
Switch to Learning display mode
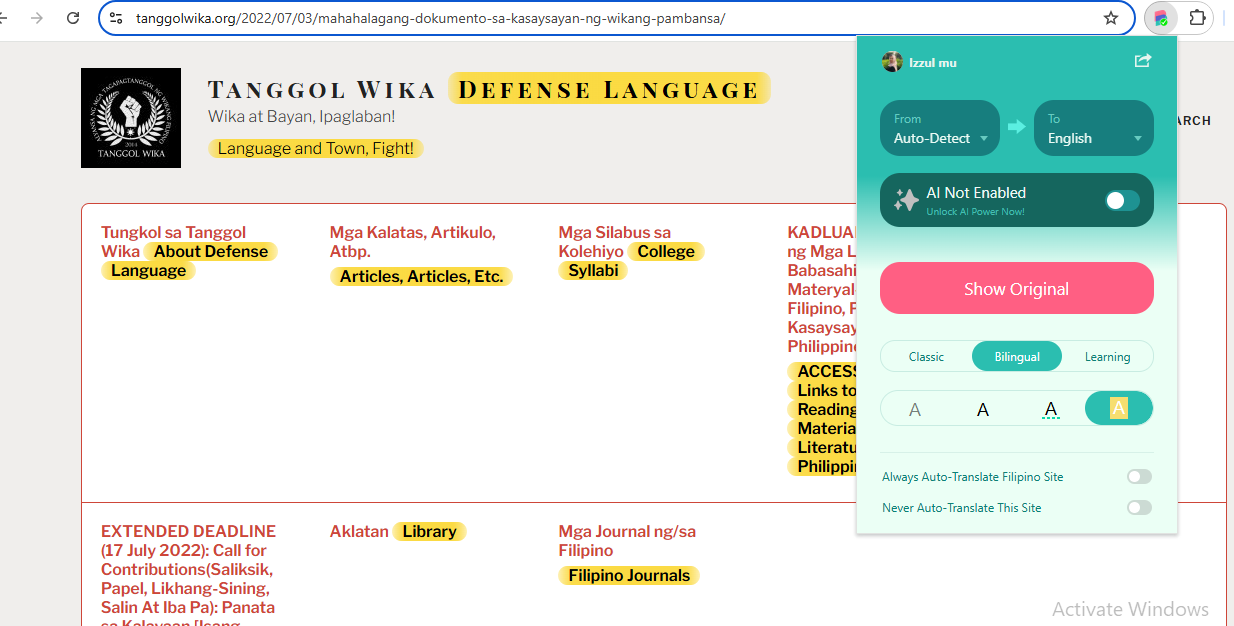click(x=1107, y=357)
